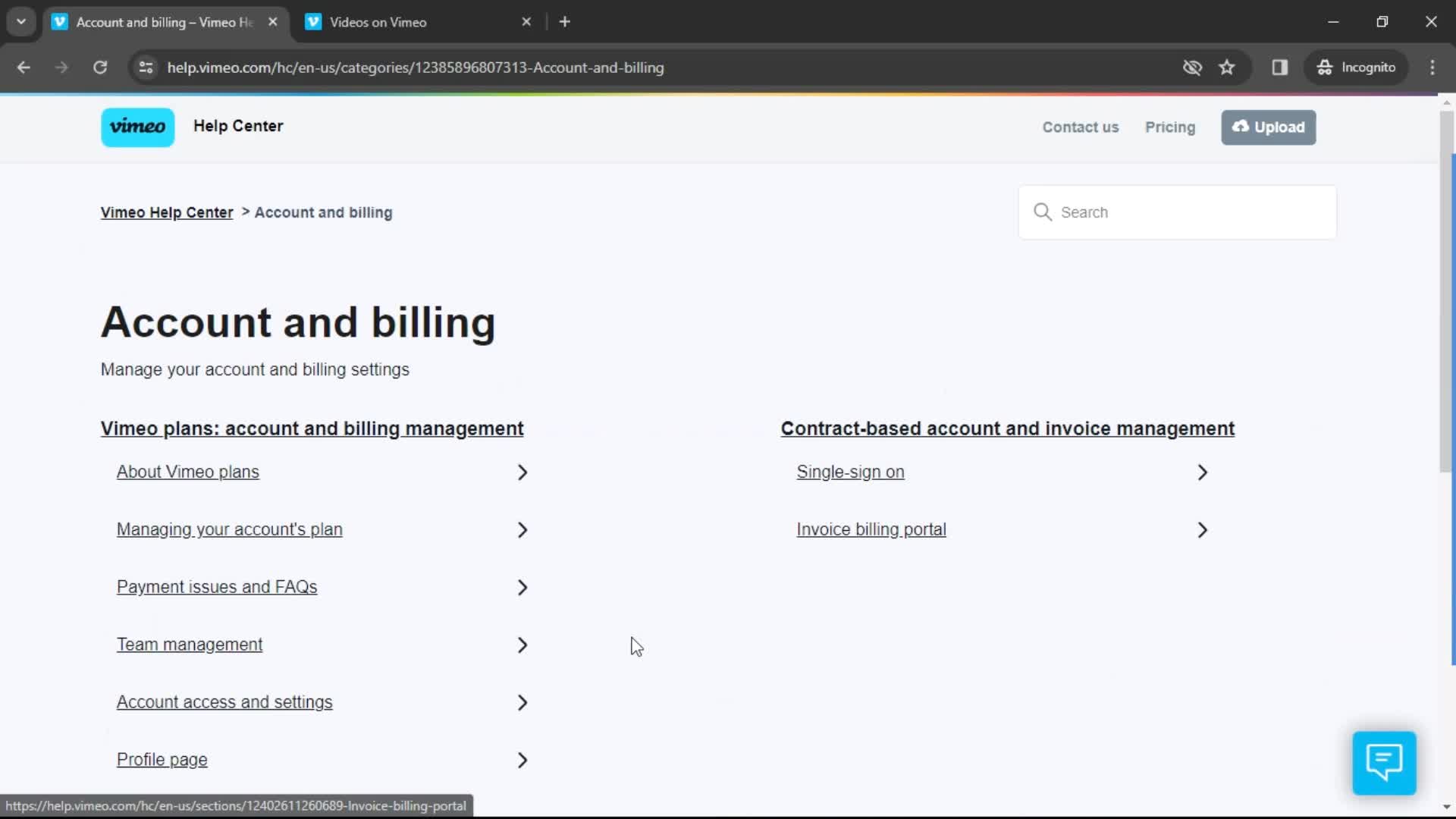The width and height of the screenshot is (1456, 819).
Task: Open the tab search dropdown
Action: 21,22
